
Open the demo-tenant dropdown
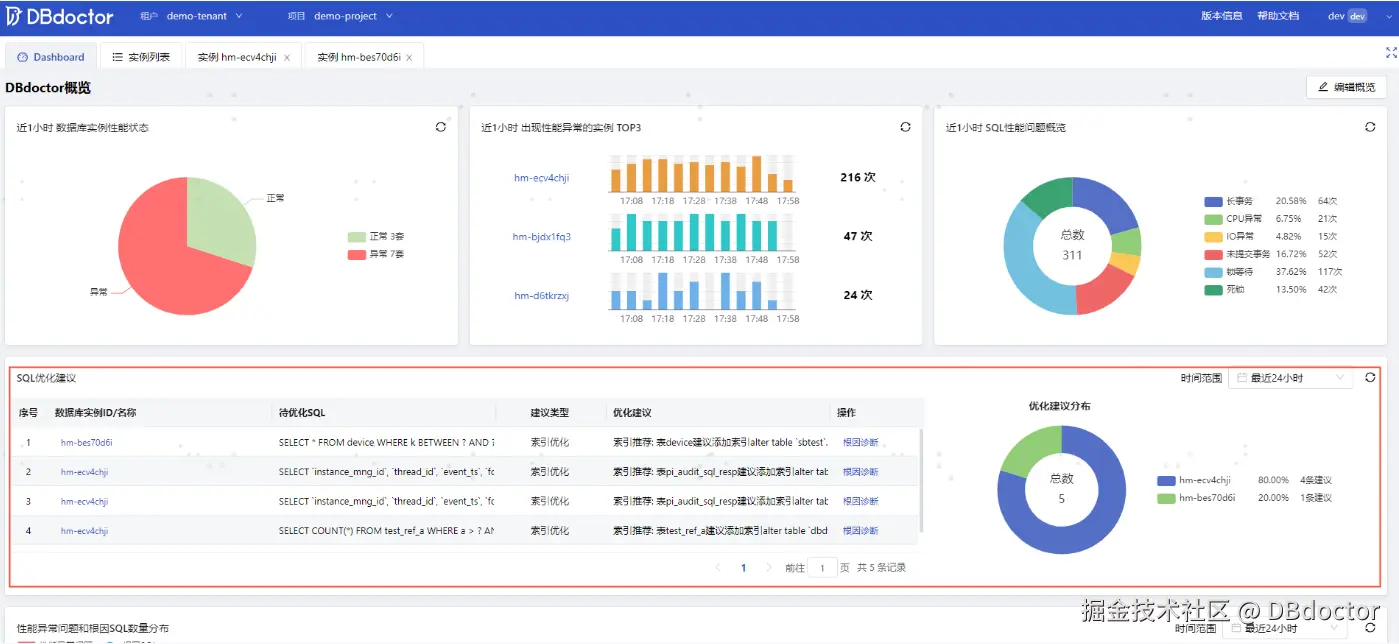click(205, 16)
